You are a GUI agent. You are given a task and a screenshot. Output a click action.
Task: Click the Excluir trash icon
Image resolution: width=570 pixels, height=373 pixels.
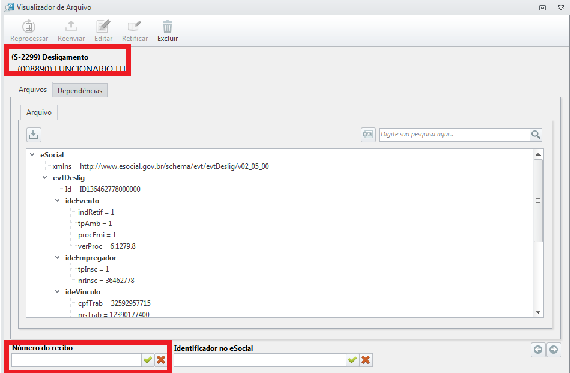(x=167, y=27)
